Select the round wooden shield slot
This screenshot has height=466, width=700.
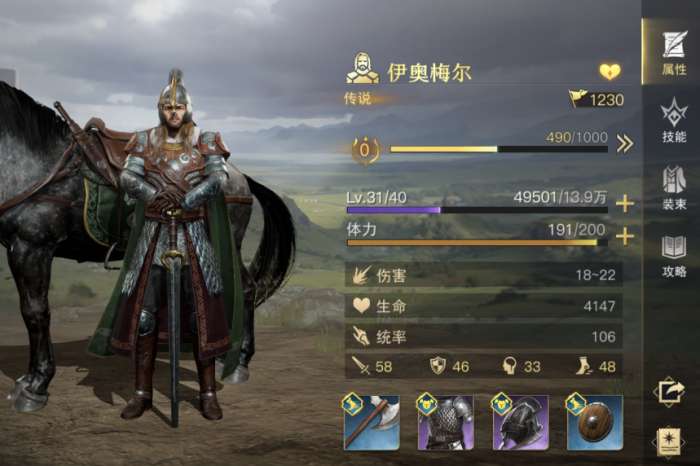pos(594,421)
